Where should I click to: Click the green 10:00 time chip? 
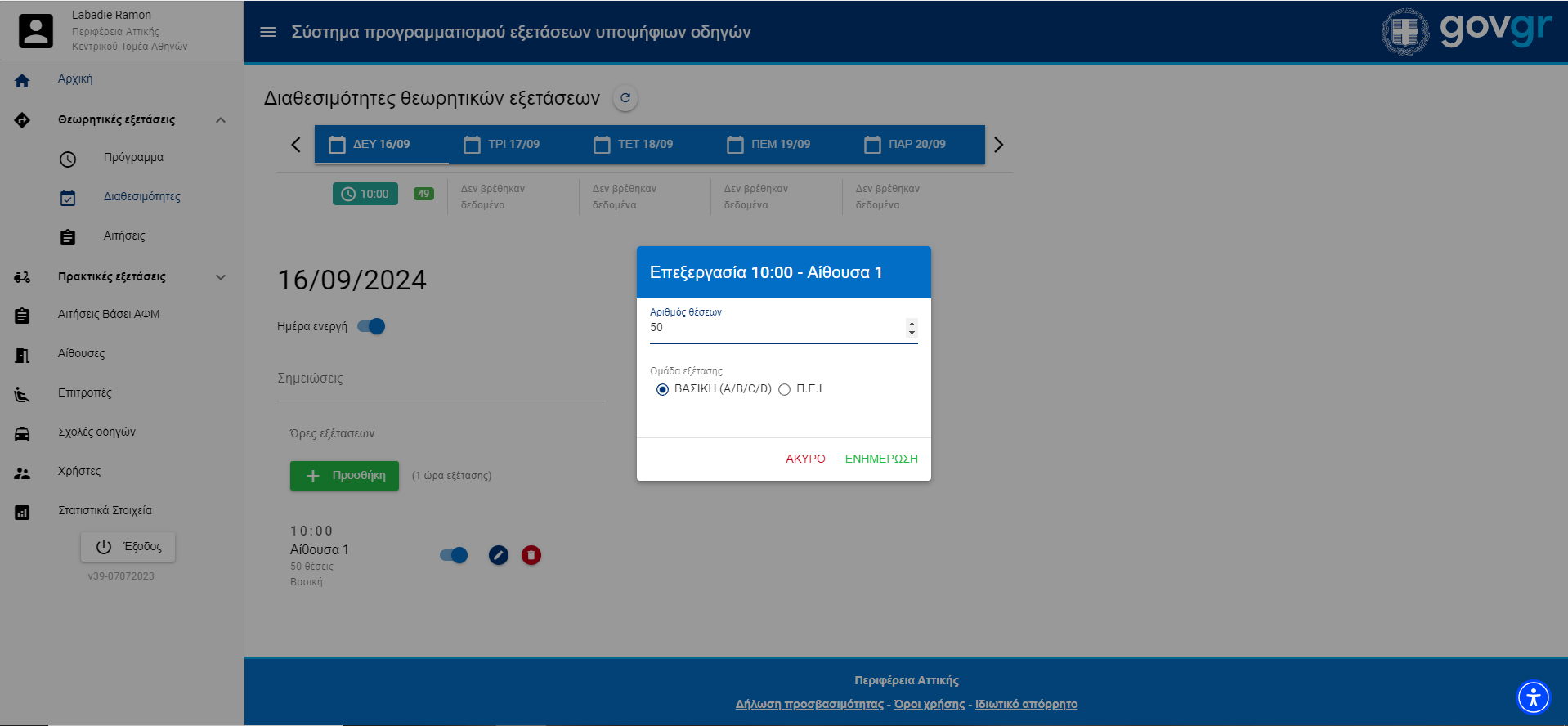click(x=365, y=194)
